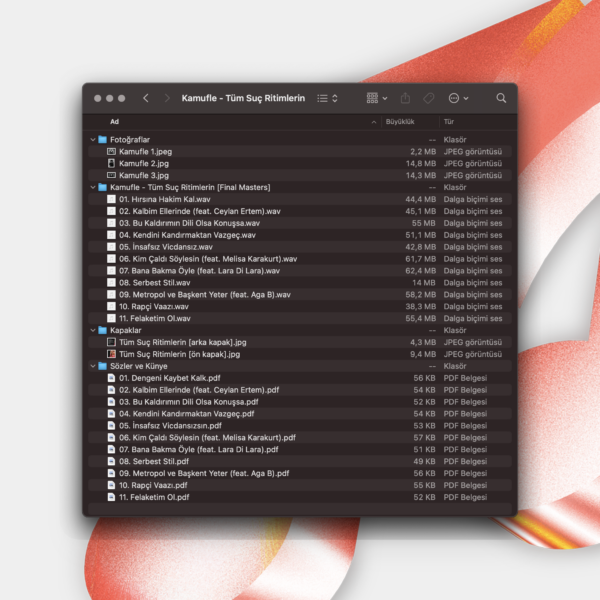Click the window title Kamufle - Tüm Suç Ritimlerin

tap(243, 99)
